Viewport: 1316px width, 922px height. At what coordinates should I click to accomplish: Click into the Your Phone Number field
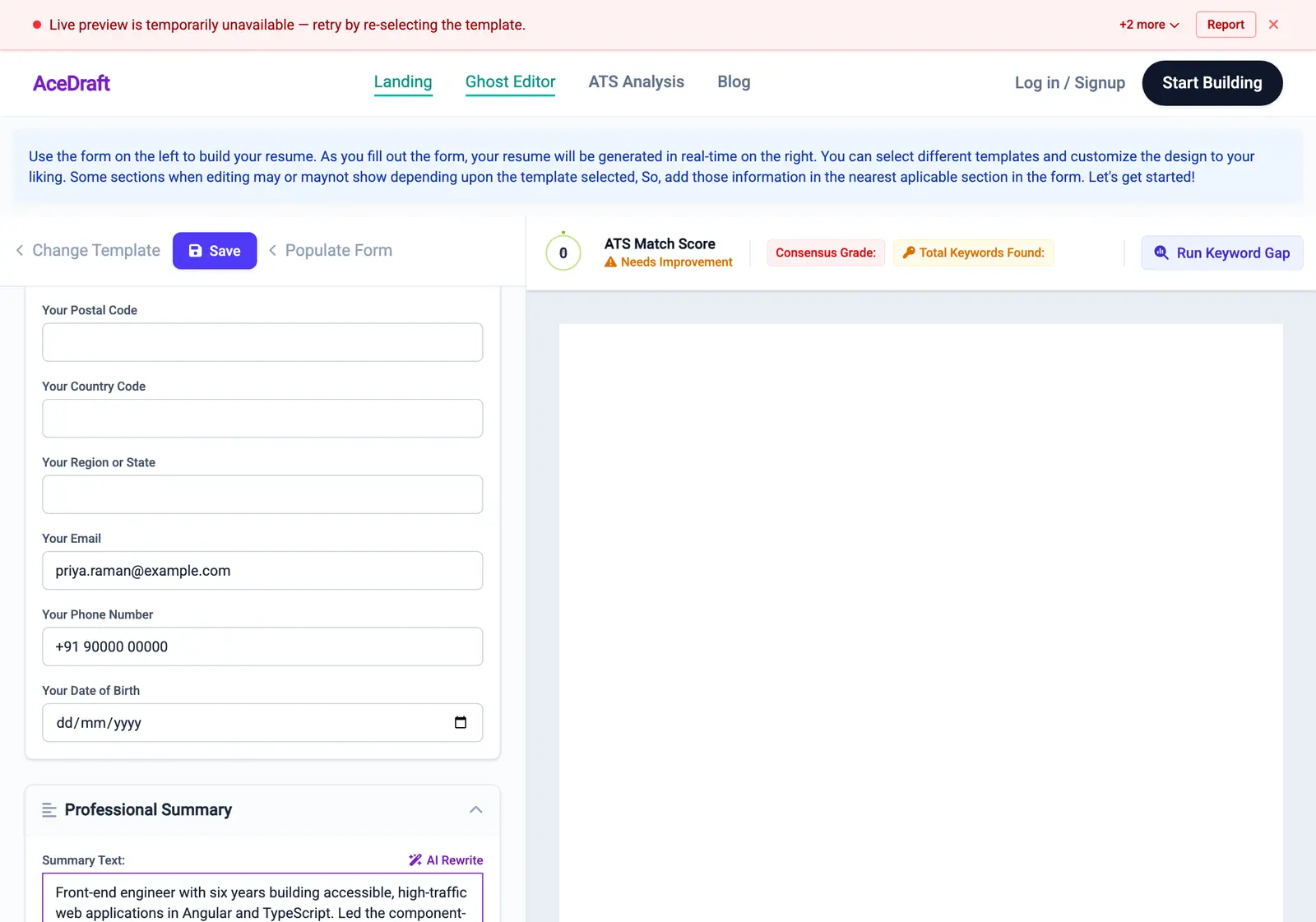click(x=262, y=646)
